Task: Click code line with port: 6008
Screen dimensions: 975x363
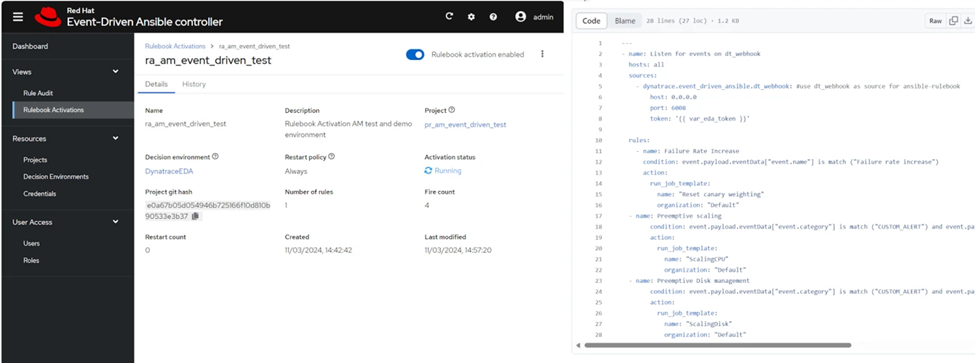Action: click(x=668, y=108)
